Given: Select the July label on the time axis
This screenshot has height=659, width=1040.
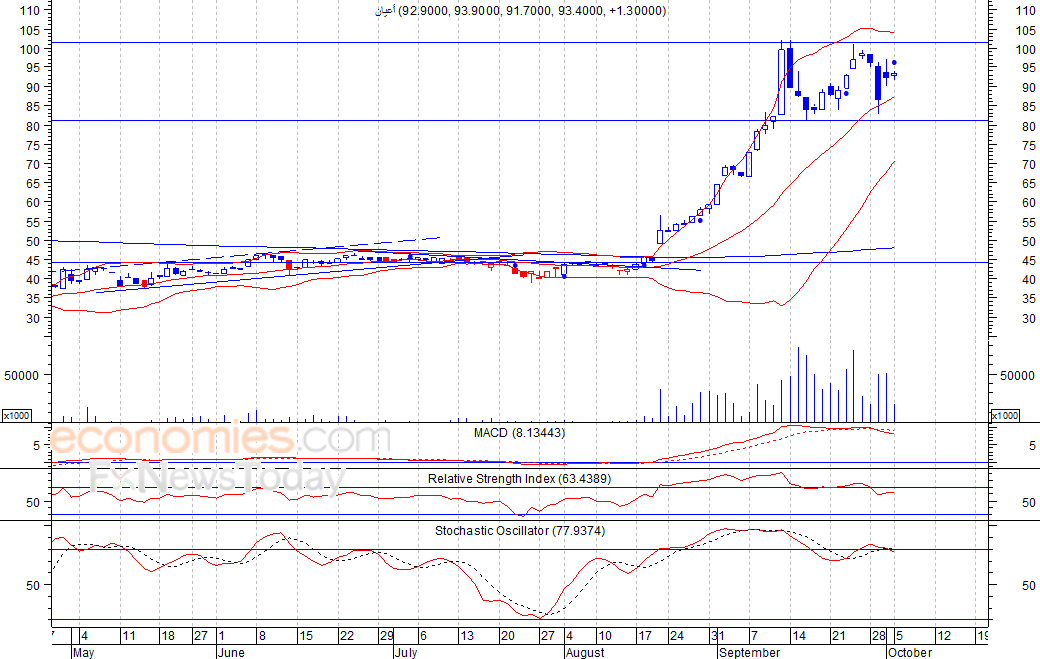Looking at the screenshot, I should point(405,652).
